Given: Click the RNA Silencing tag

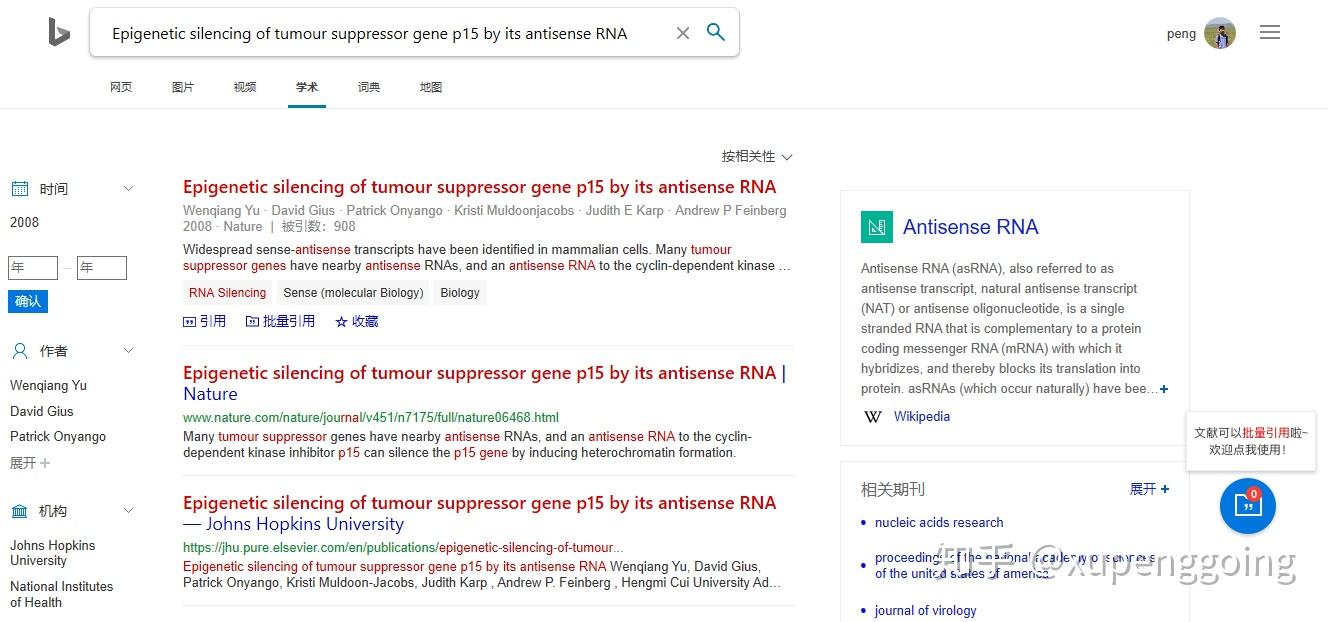Looking at the screenshot, I should click(x=228, y=293).
